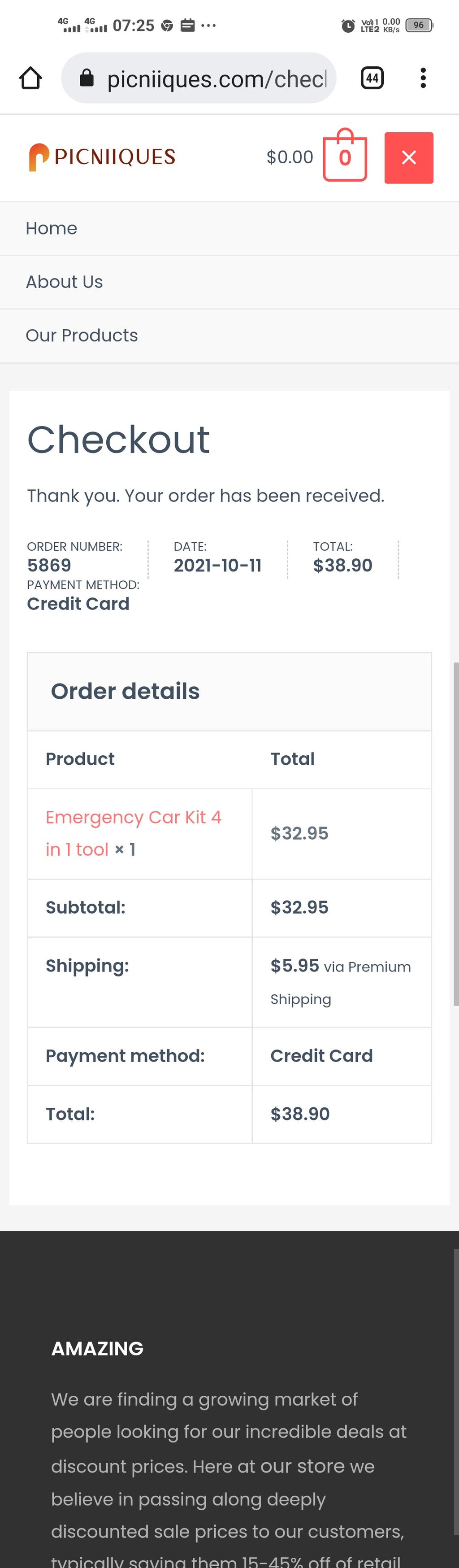
Task: Open the Our Products menu item
Action: pos(82,335)
